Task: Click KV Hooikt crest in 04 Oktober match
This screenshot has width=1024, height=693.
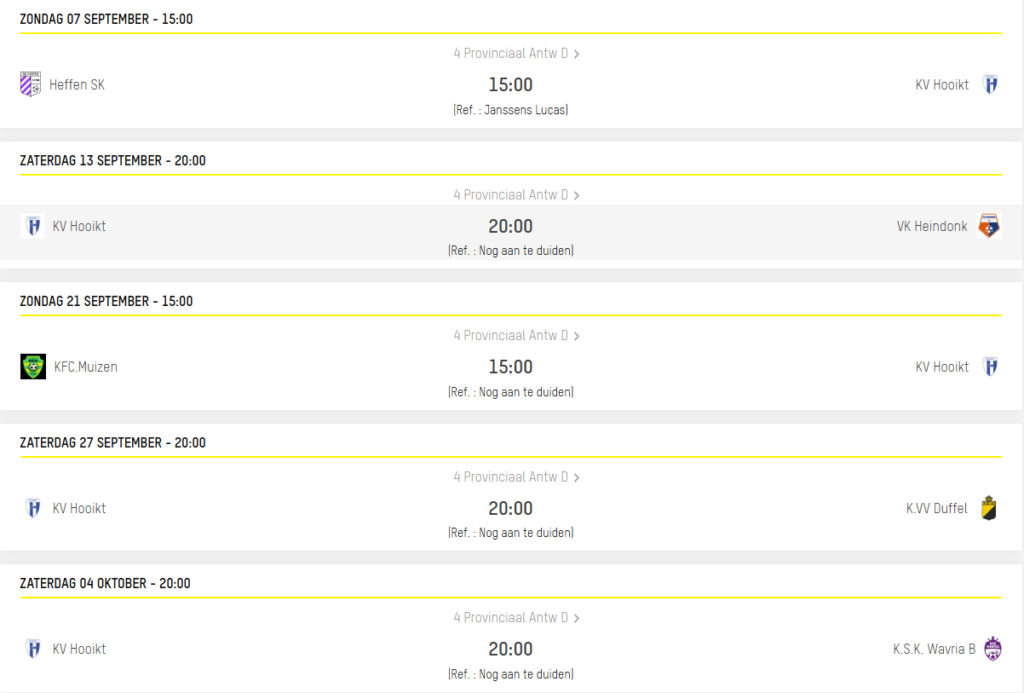Action: 33,649
